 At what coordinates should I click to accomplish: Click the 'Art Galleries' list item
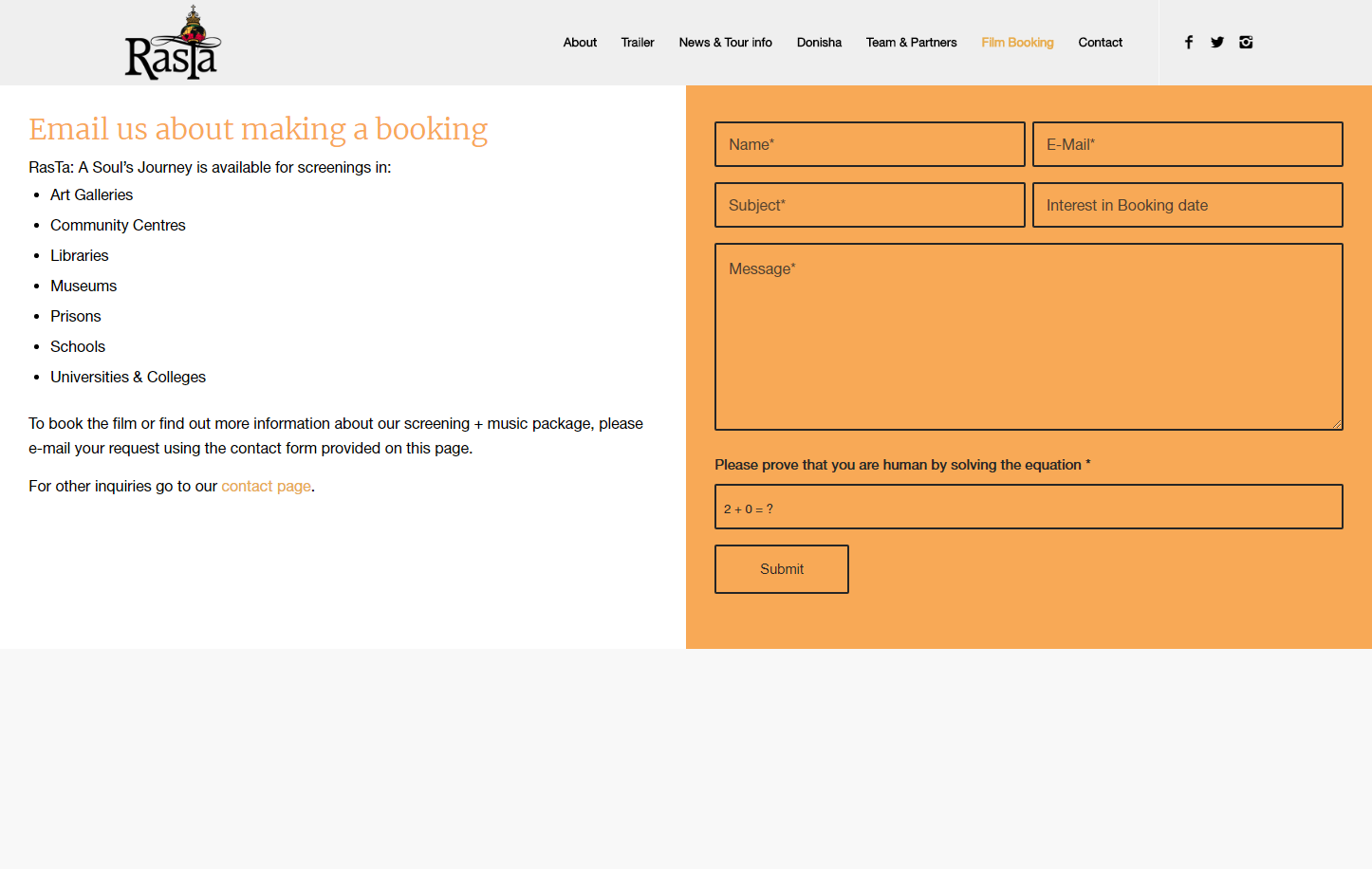point(91,194)
